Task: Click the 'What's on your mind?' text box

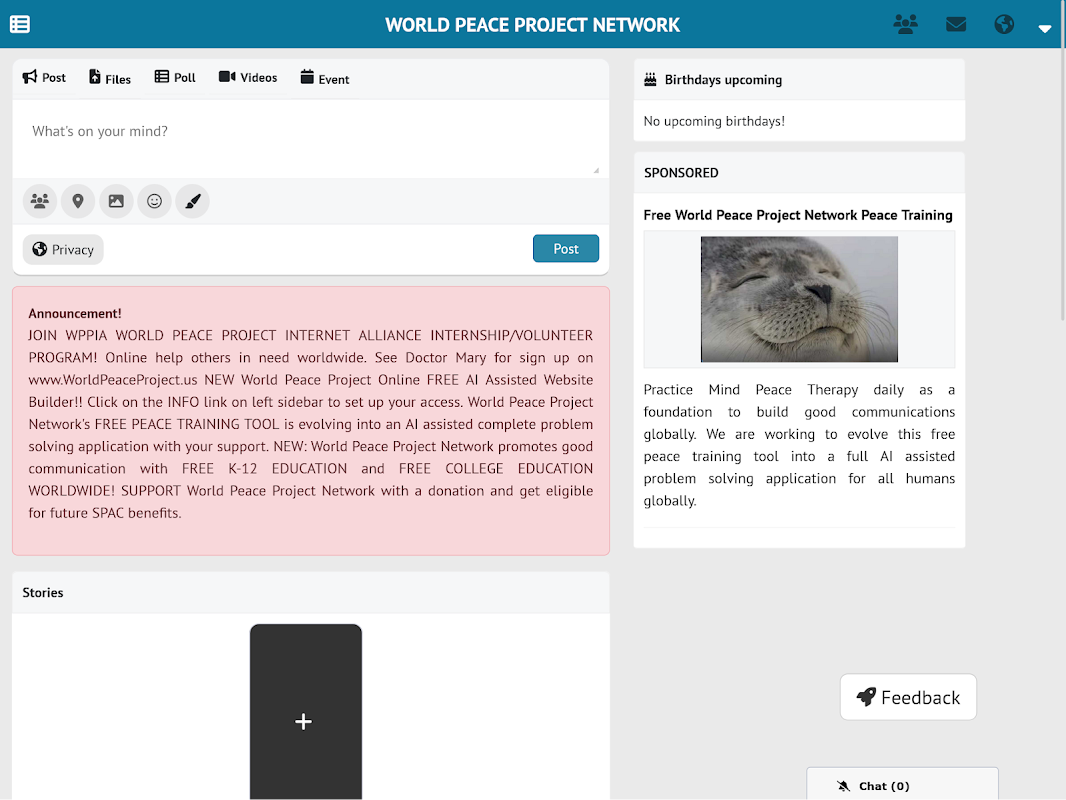Action: (311, 139)
